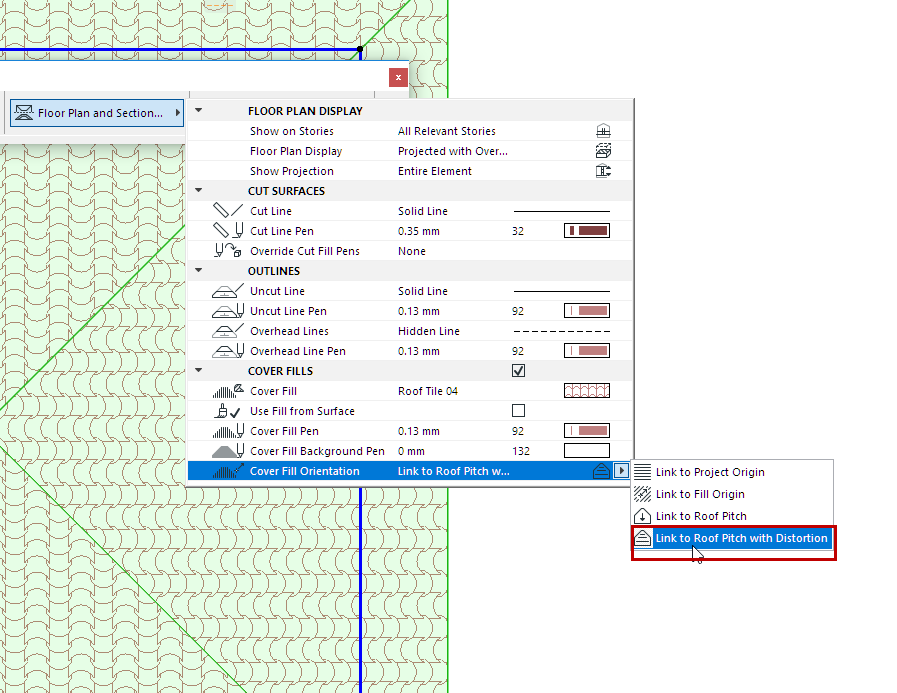Image resolution: width=897 pixels, height=693 pixels.
Task: Click the 'None' override value
Action: click(412, 251)
